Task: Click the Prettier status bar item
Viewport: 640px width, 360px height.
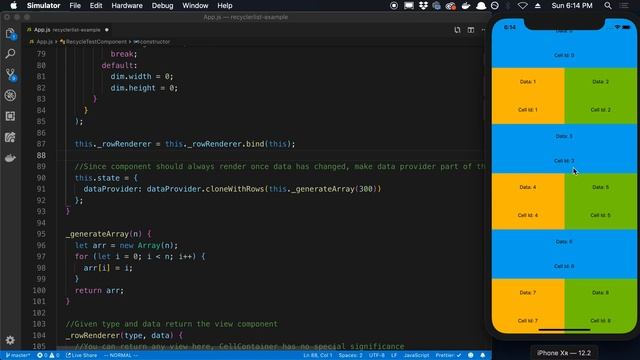Action: [448, 356]
